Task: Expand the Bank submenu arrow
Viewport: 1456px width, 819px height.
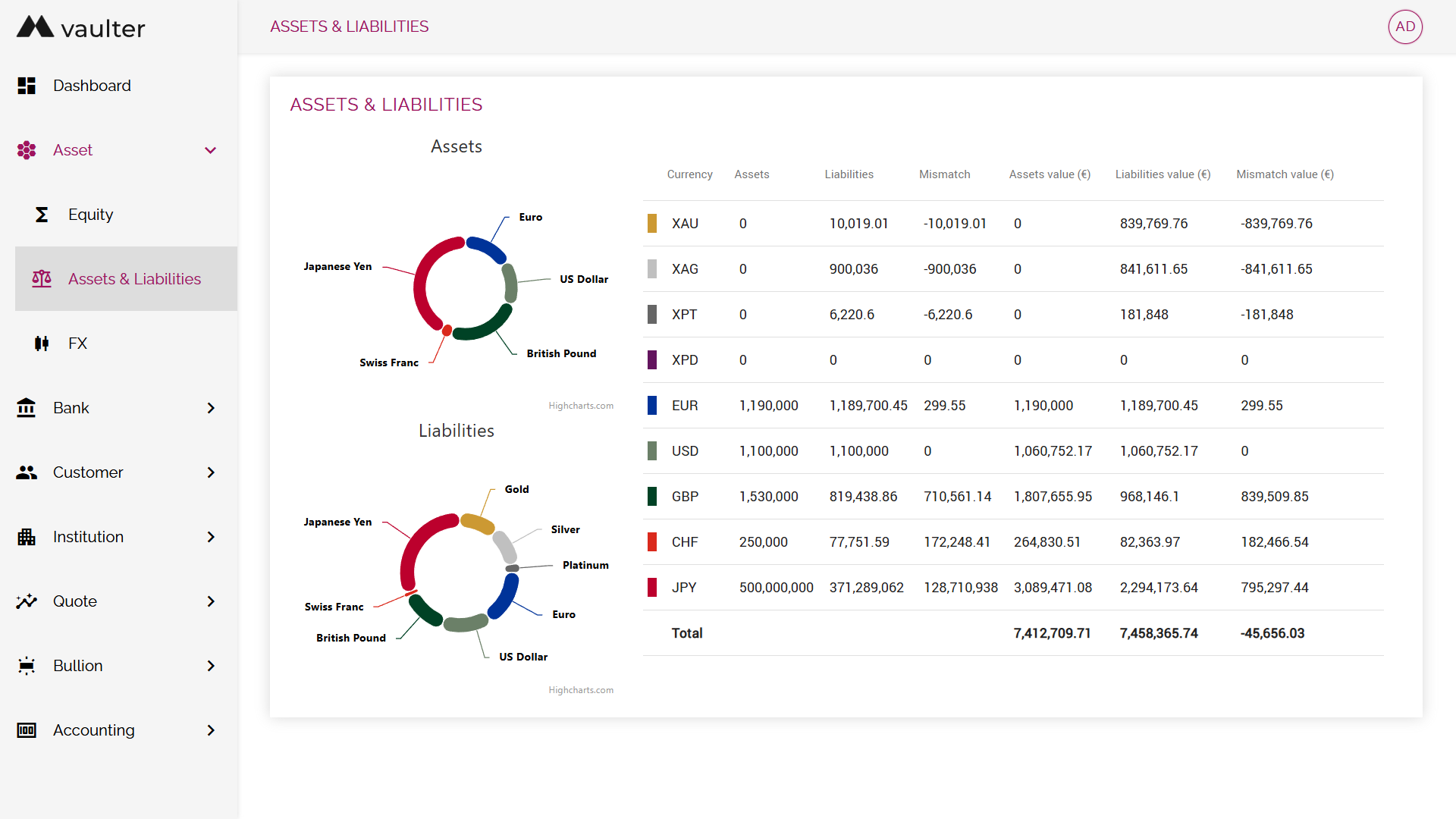Action: [211, 408]
